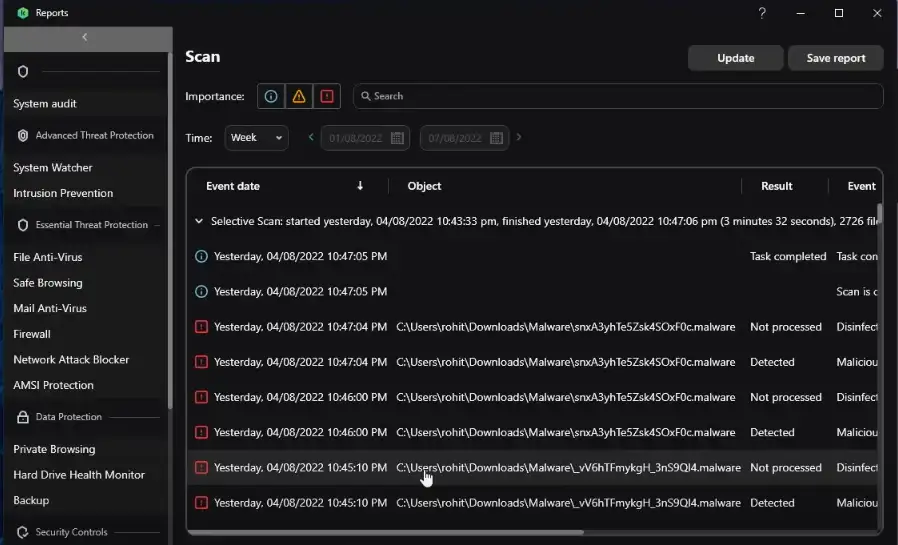The width and height of the screenshot is (898, 545).
Task: Click the help question mark icon
Action: point(762,13)
